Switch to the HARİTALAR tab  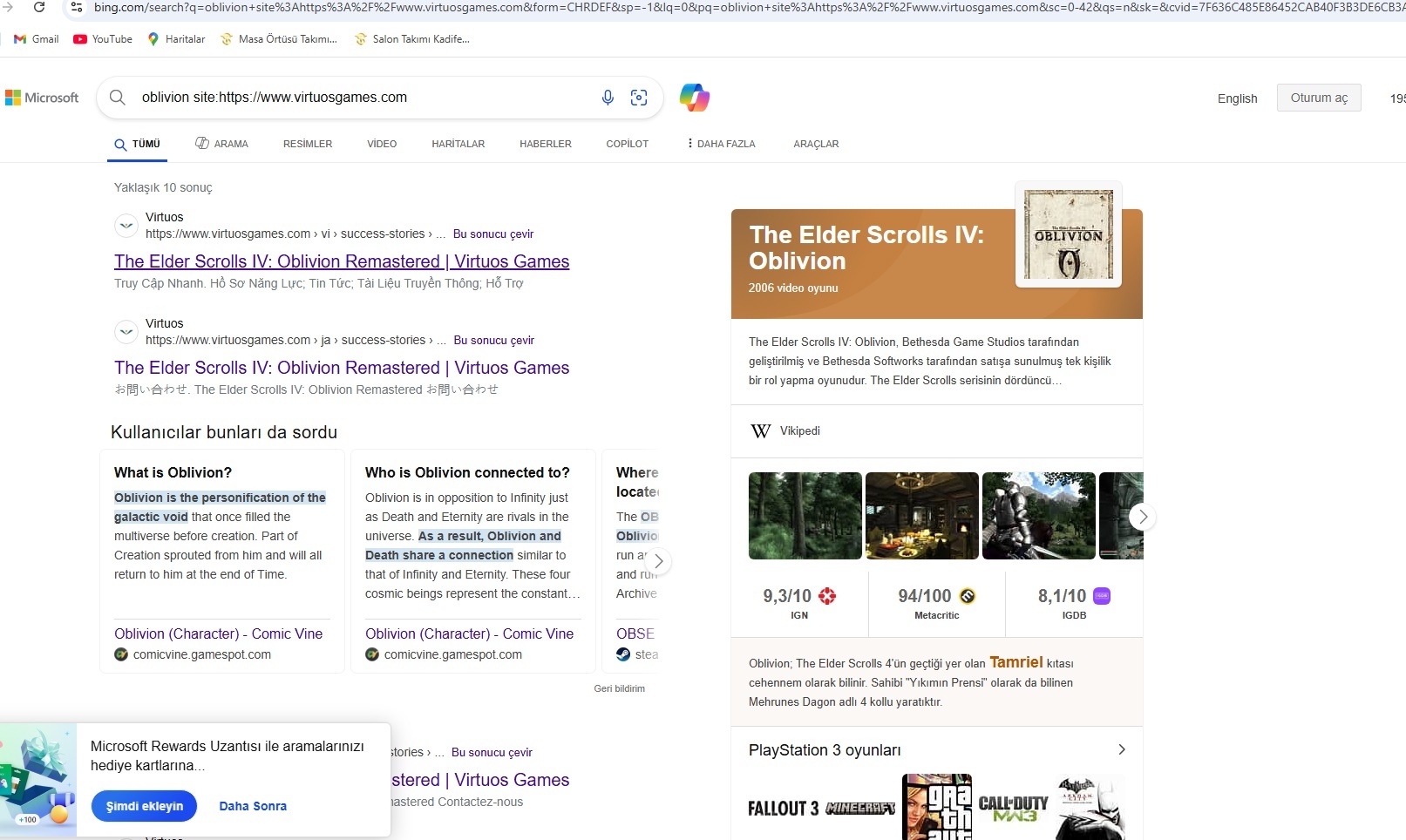click(x=458, y=144)
